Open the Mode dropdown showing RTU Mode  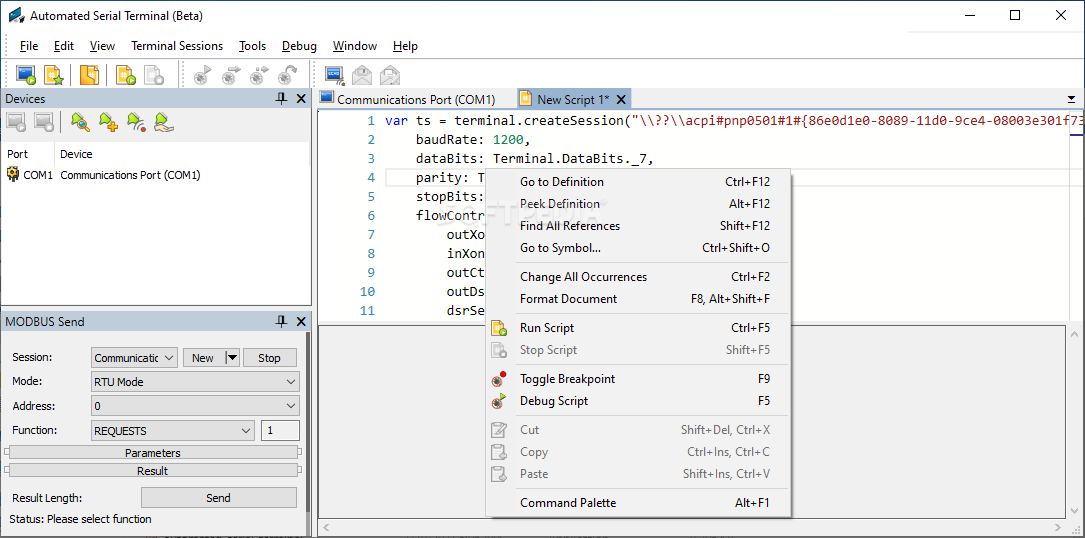click(195, 382)
